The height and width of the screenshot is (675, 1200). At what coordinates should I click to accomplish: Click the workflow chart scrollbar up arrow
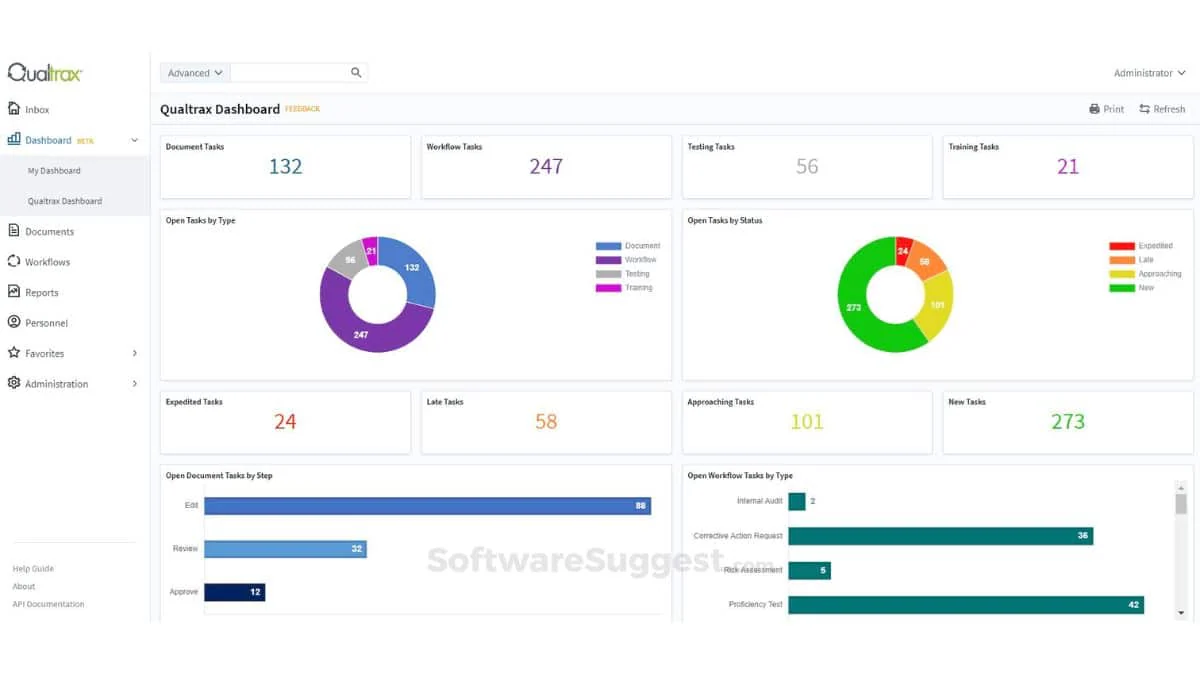pyautogui.click(x=1181, y=486)
